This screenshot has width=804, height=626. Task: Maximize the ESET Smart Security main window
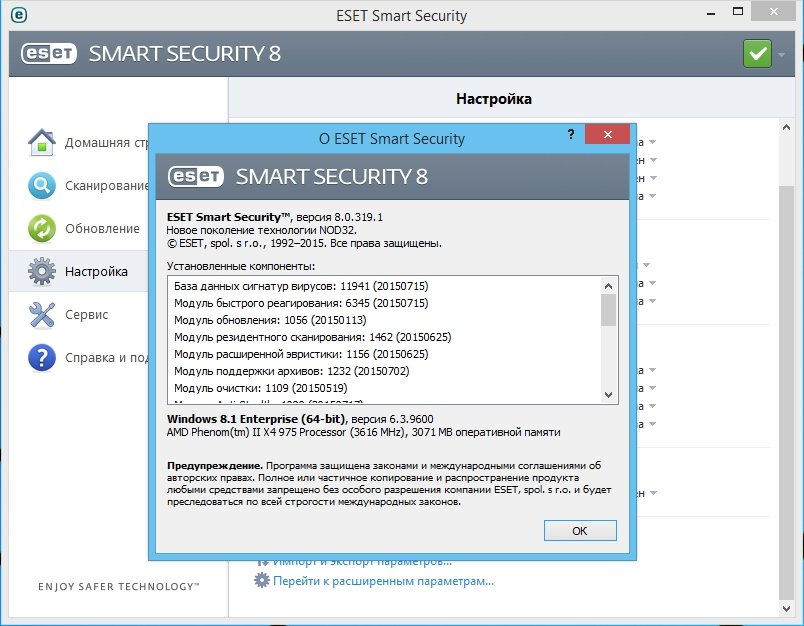pos(738,12)
